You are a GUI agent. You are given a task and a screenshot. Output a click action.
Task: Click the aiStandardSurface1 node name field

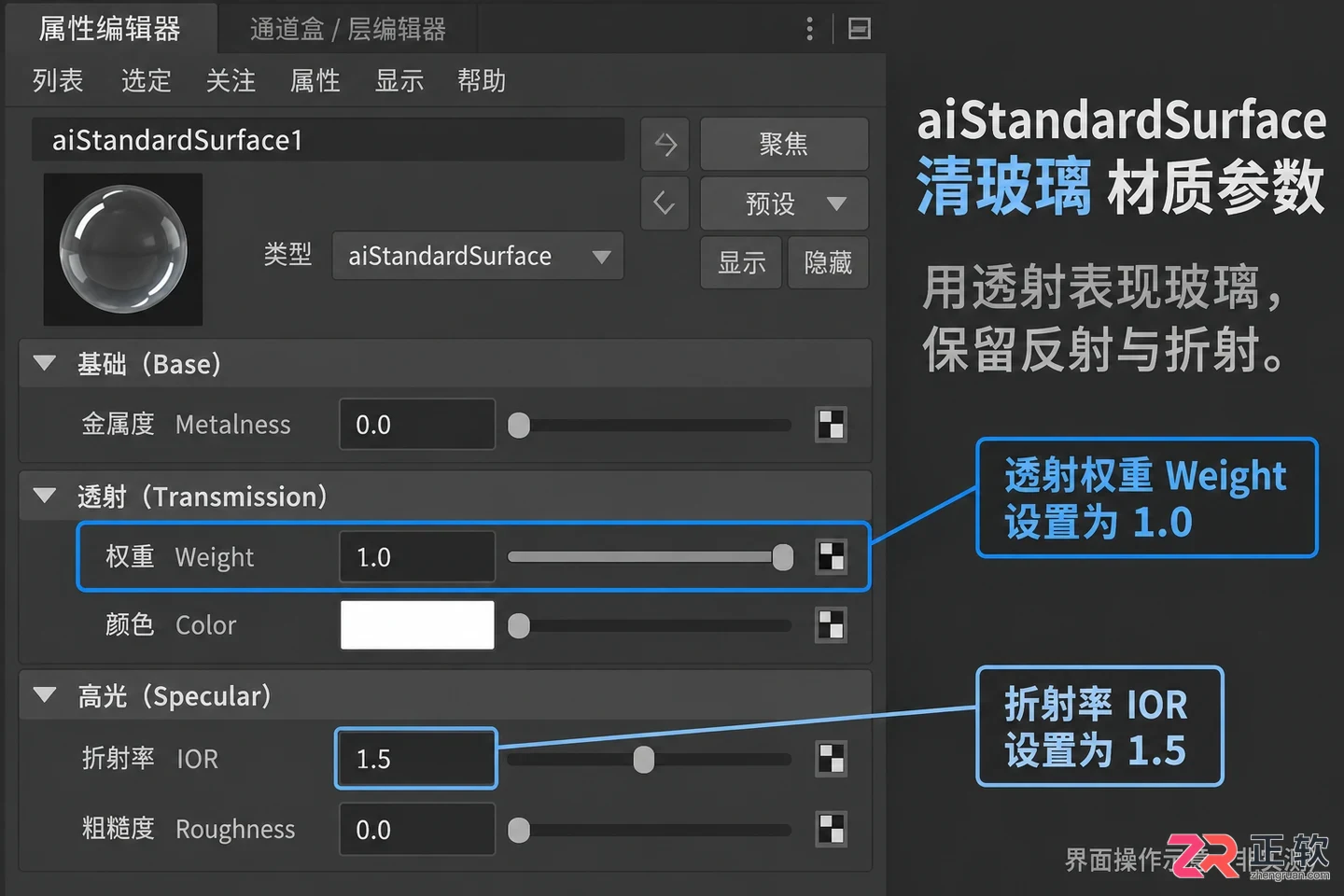click(x=328, y=140)
